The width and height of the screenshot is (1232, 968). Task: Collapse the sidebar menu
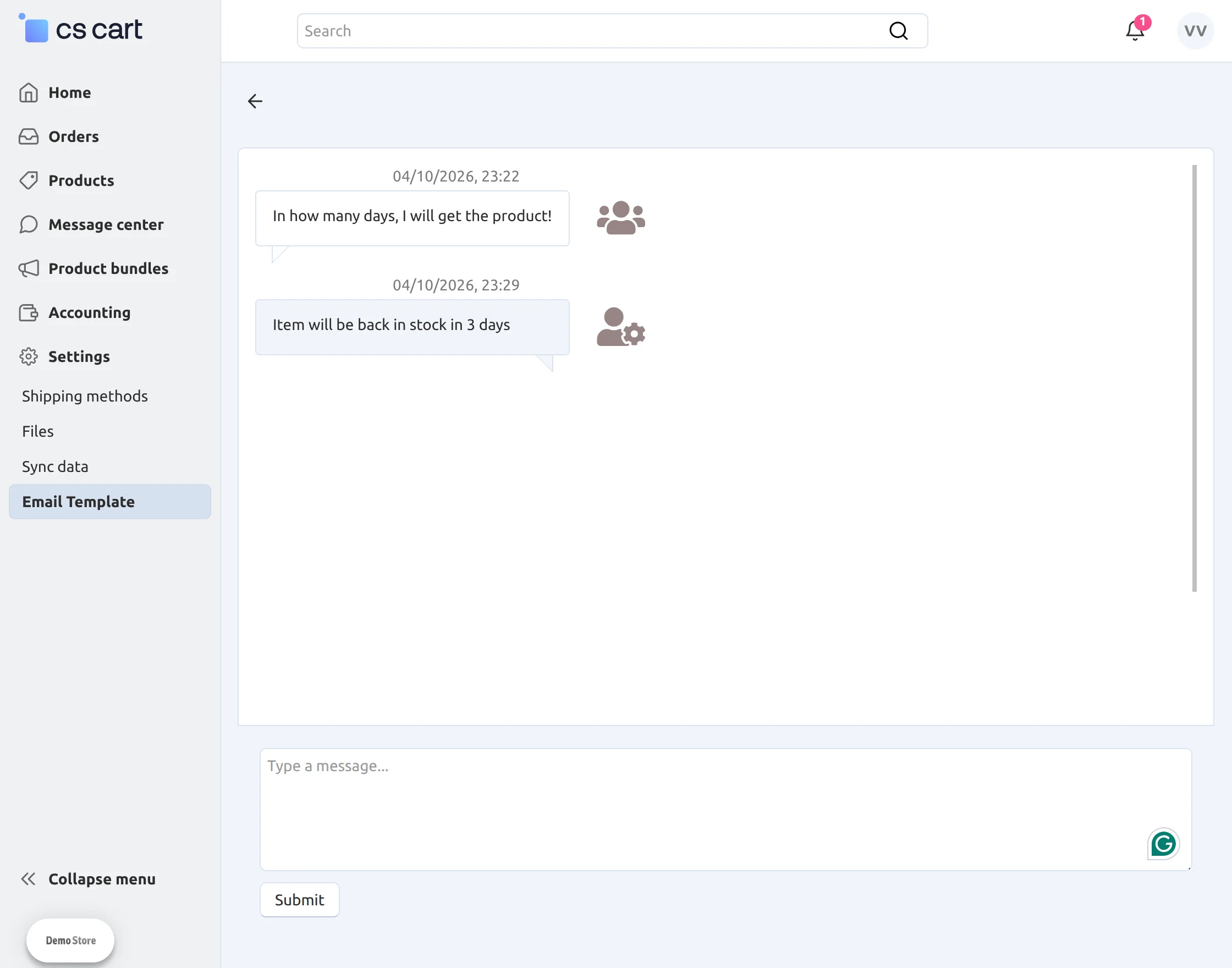click(x=88, y=879)
